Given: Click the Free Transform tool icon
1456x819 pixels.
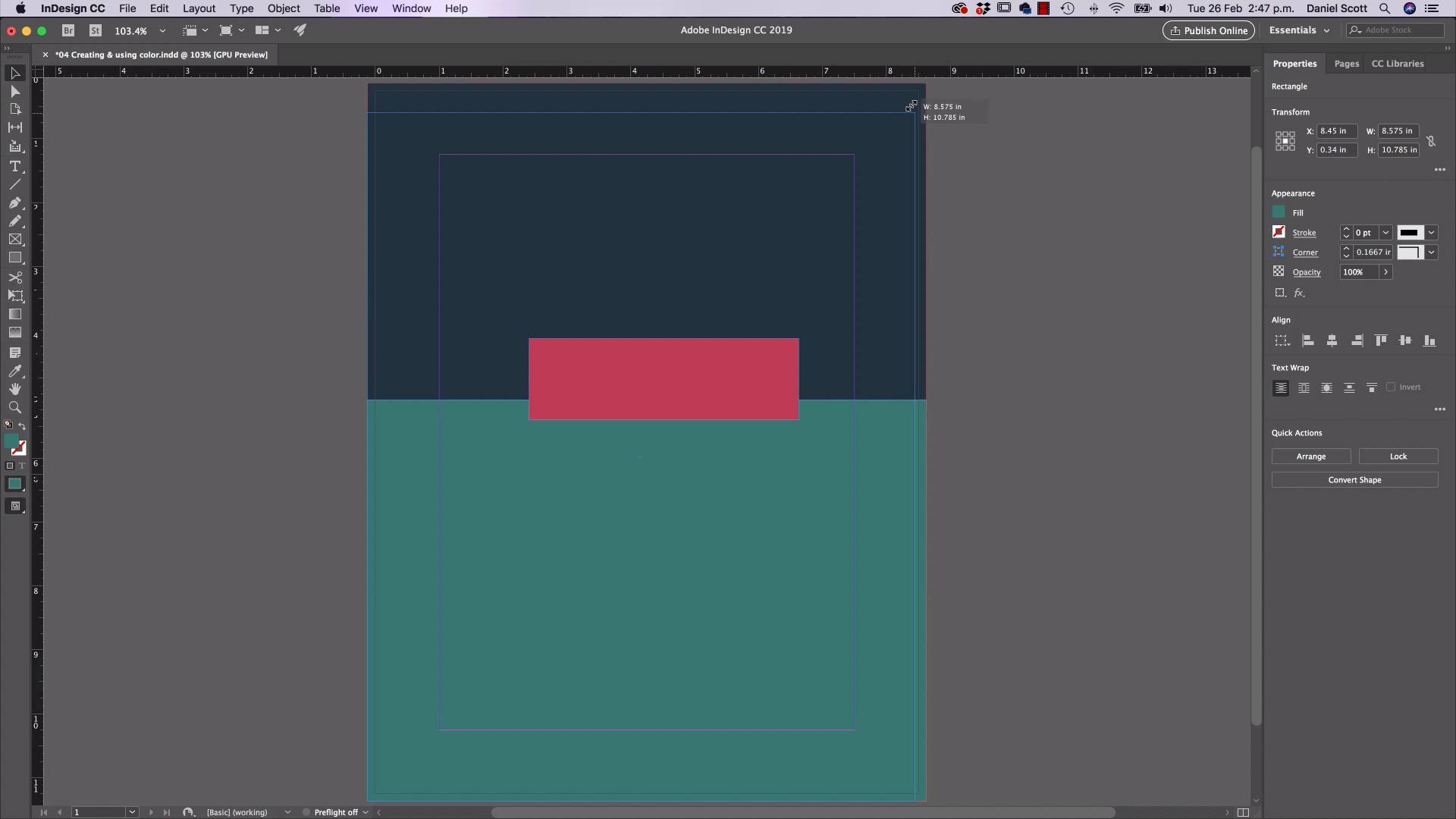Looking at the screenshot, I should tap(15, 295).
